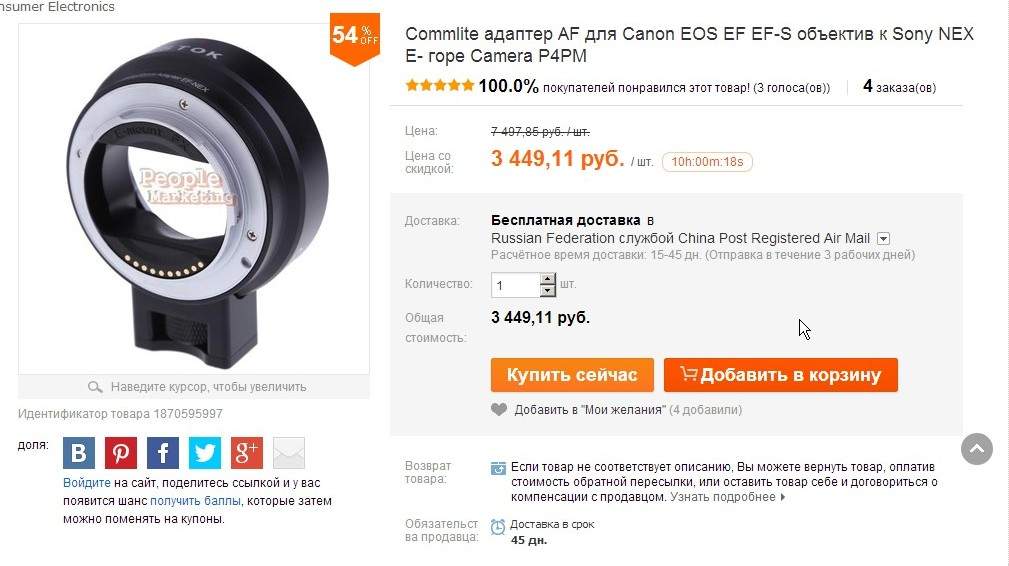
Task: Share product on Google Plus
Action: coord(247,453)
